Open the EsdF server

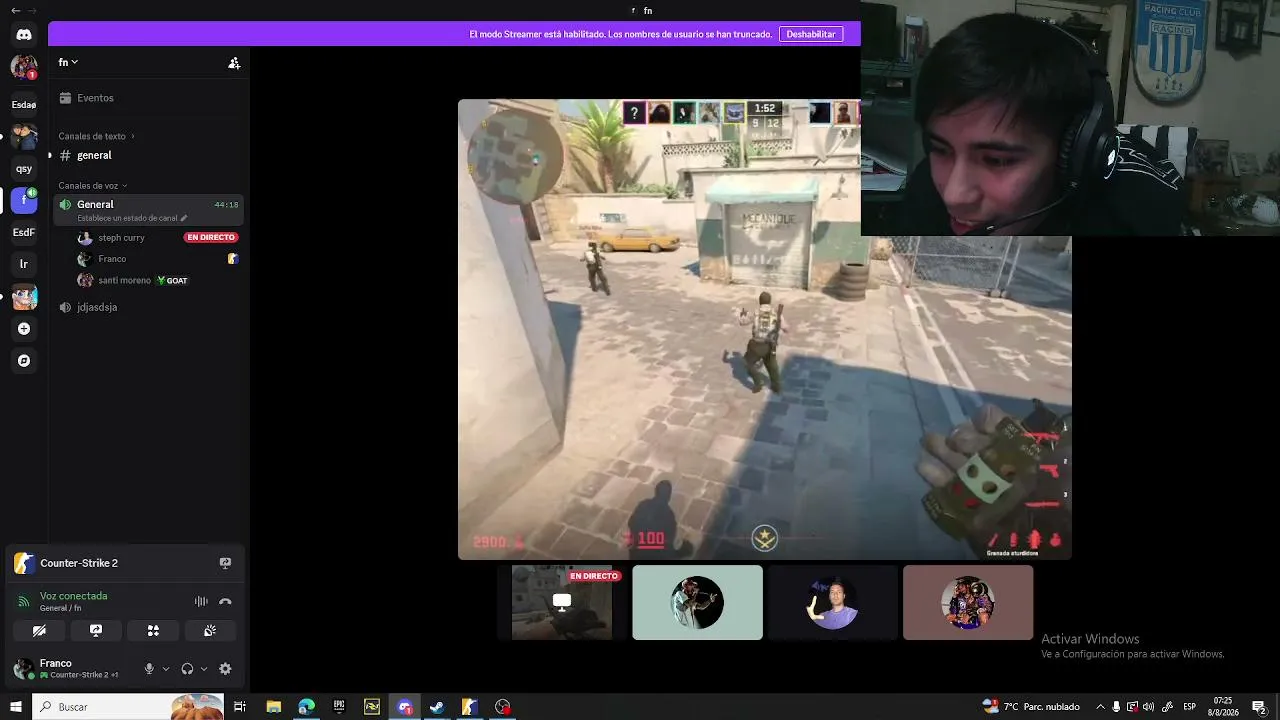24,232
